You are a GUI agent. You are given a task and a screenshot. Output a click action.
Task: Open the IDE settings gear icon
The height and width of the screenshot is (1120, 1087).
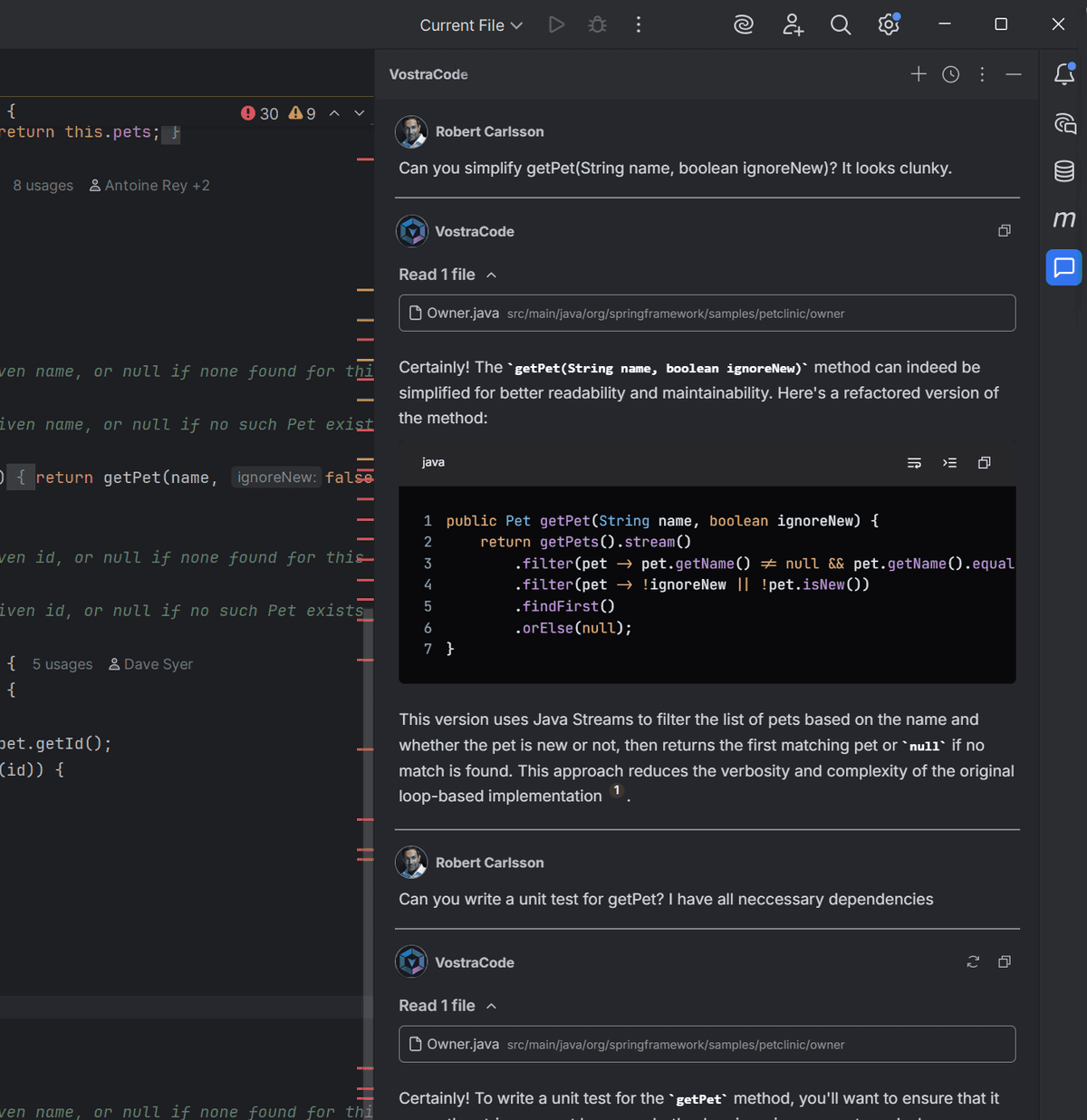point(888,24)
